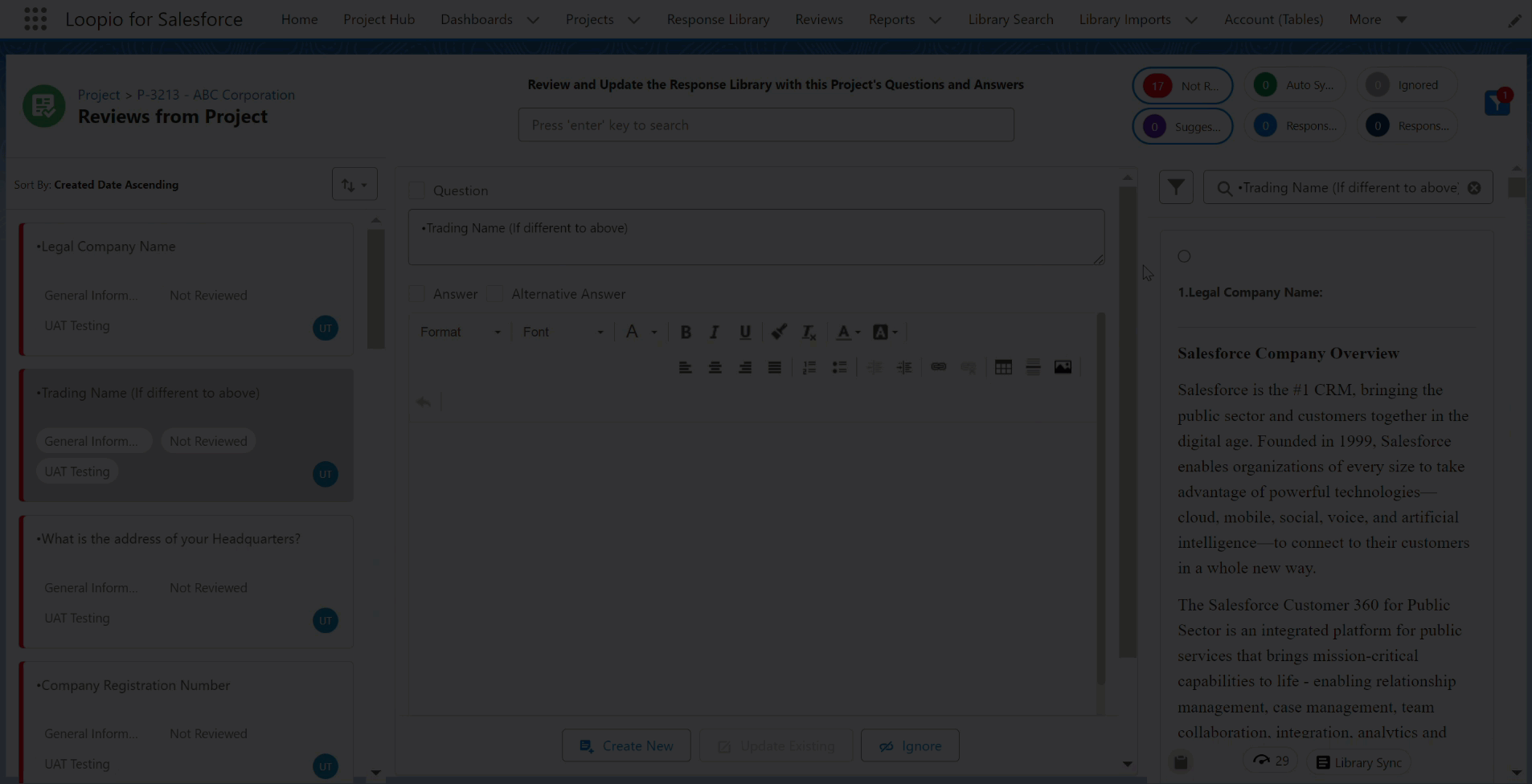Tick the Answer checkbox
Screen dimensions: 1532x784
(416, 294)
